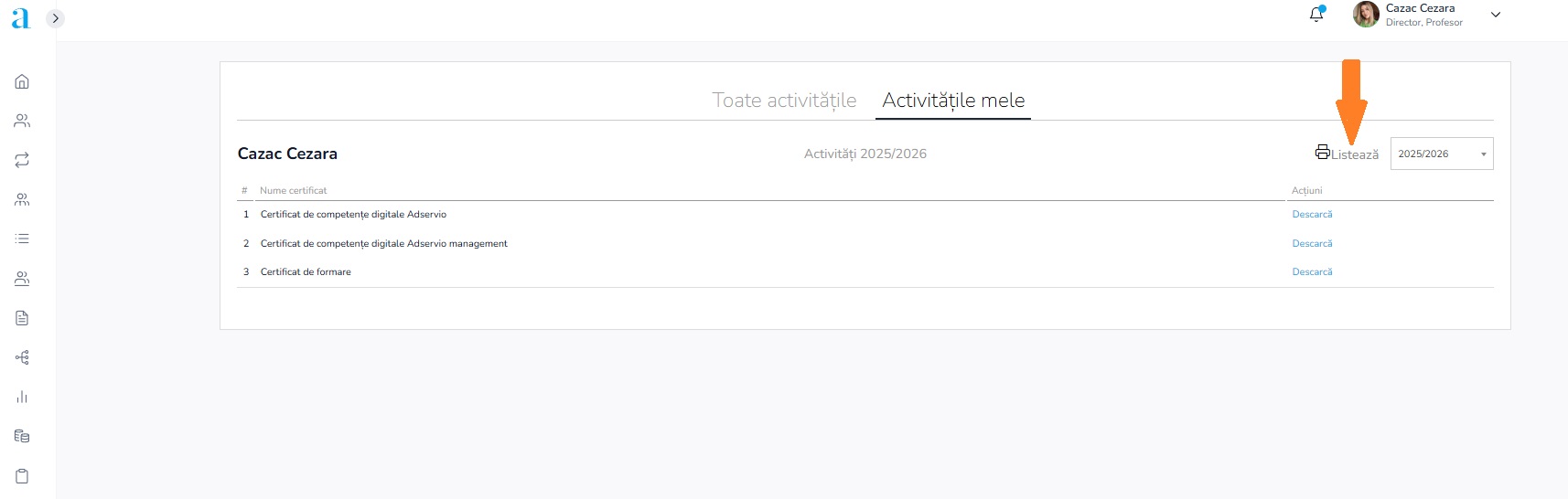Click the hierarchy nodes sidebar icon
Image resolution: width=1568 pixels, height=499 pixels.
22,357
